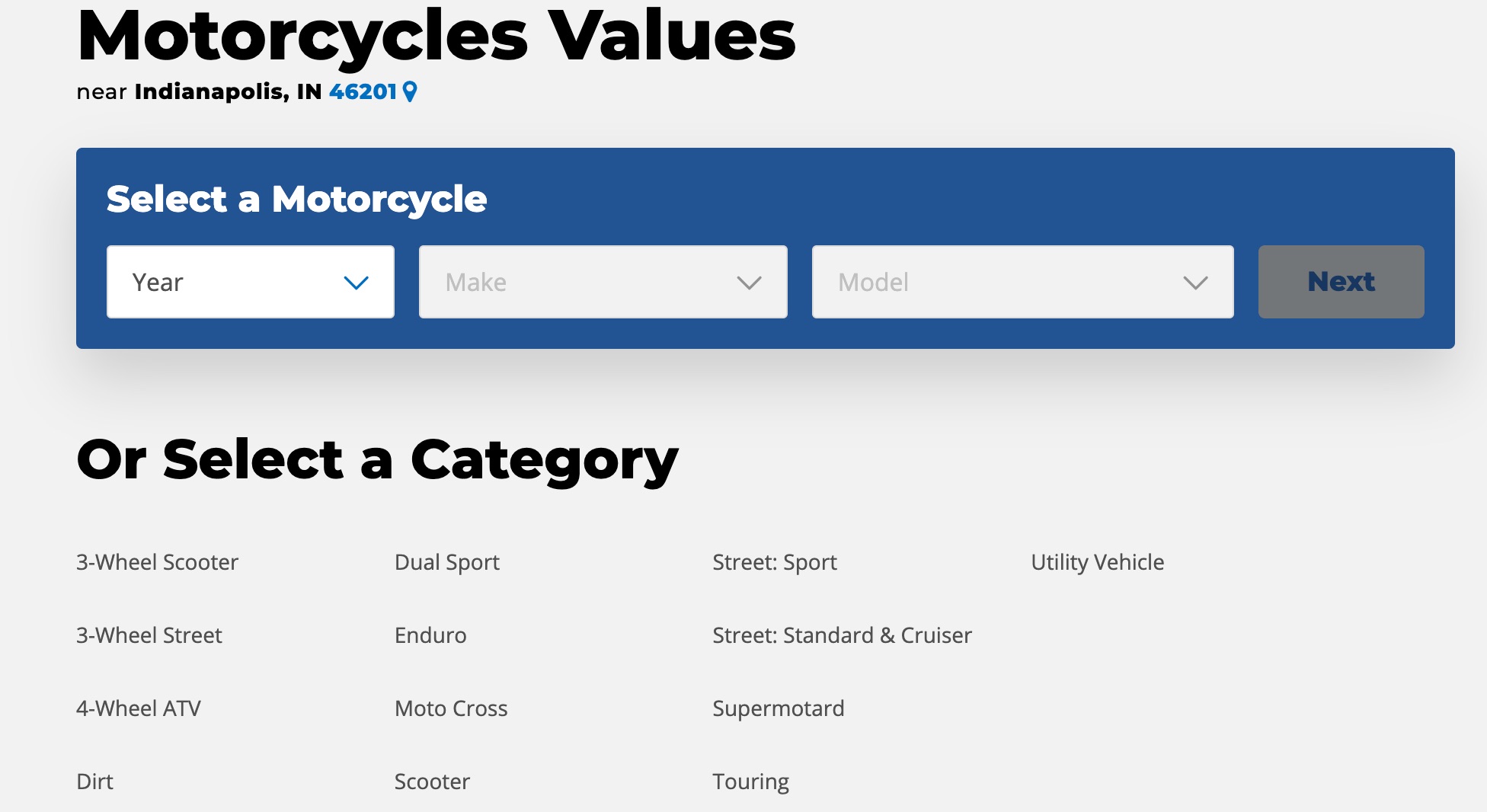Click the location pin icon next to 46201
This screenshot has height=812, width=1487.
pyautogui.click(x=410, y=92)
